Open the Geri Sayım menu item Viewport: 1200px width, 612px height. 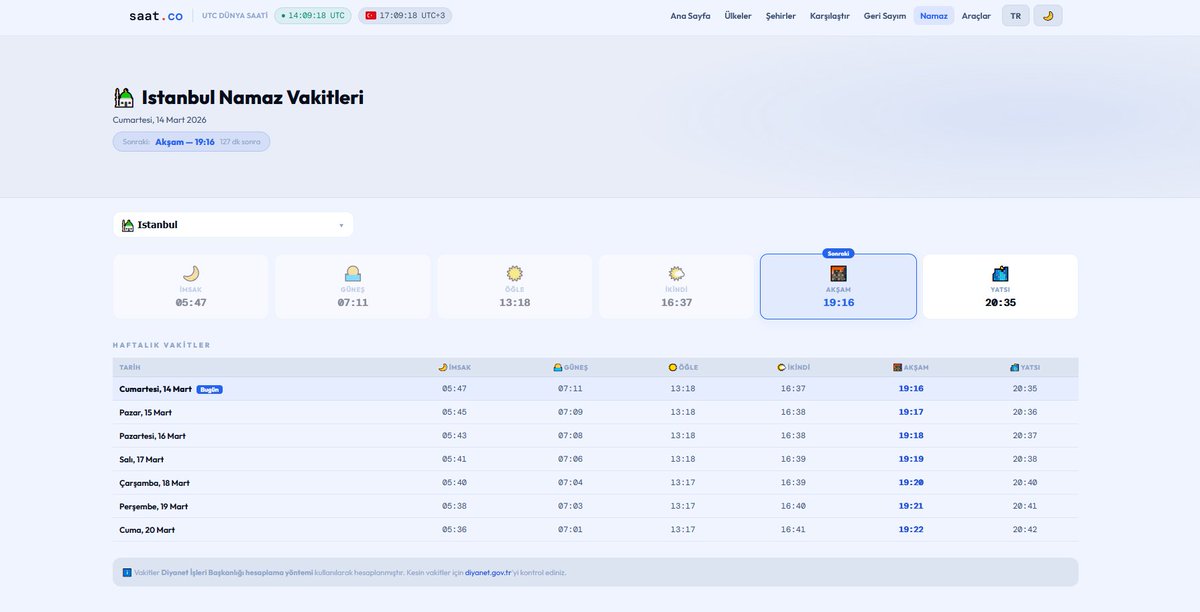pos(885,16)
